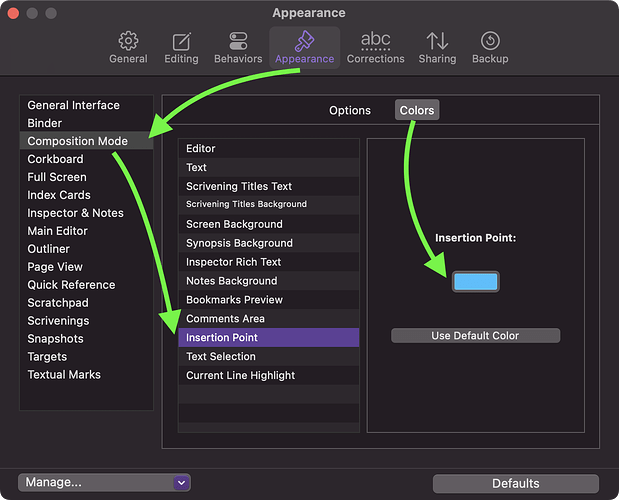Click the Use Default Color button
619x500 pixels.
475,335
